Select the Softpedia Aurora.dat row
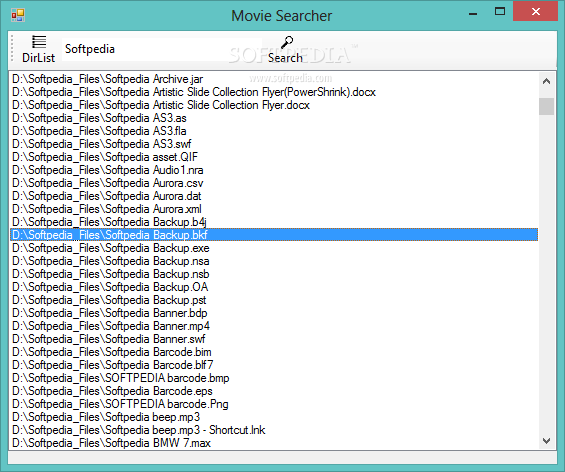This screenshot has height=472, width=565. (274, 196)
